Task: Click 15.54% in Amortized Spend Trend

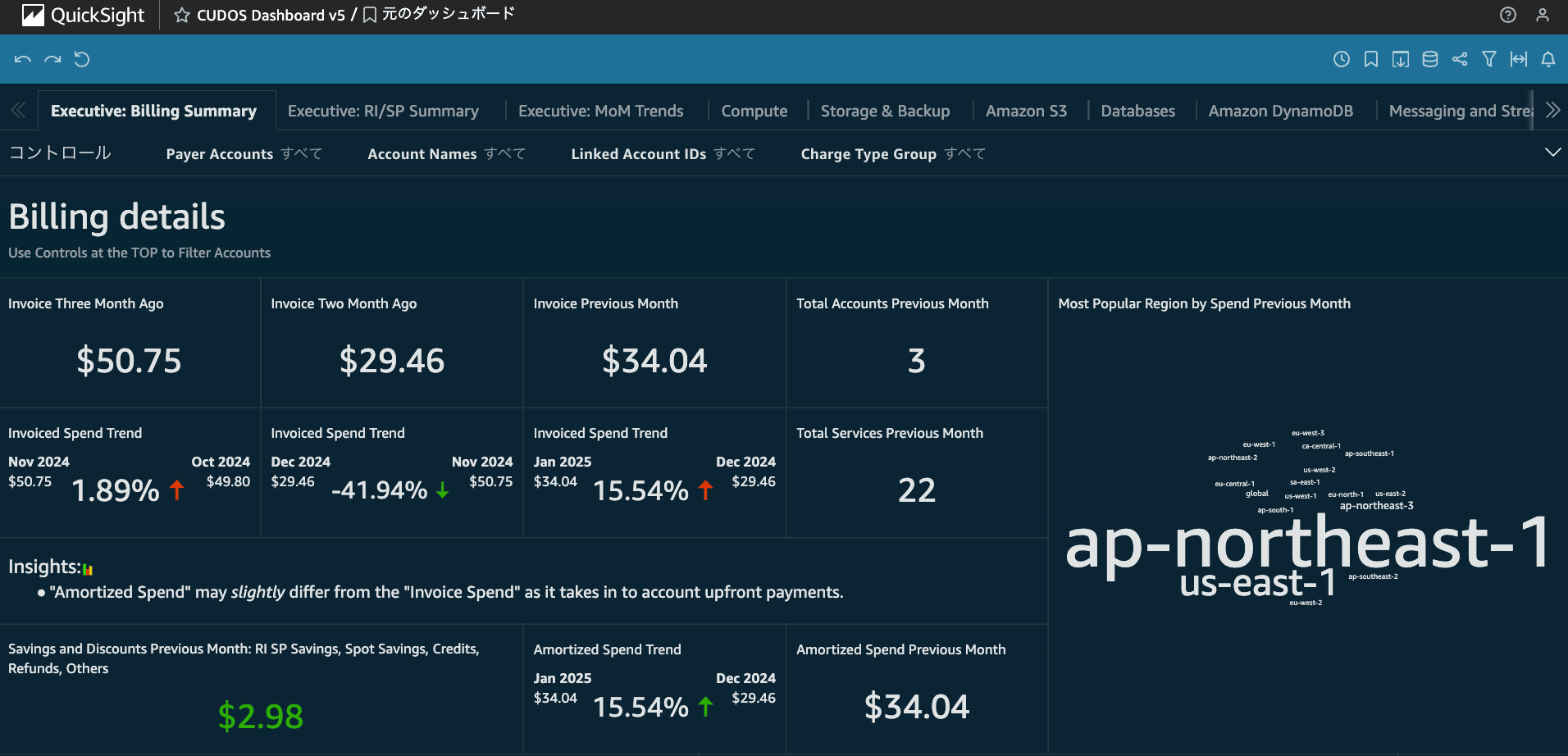Action: (x=640, y=707)
